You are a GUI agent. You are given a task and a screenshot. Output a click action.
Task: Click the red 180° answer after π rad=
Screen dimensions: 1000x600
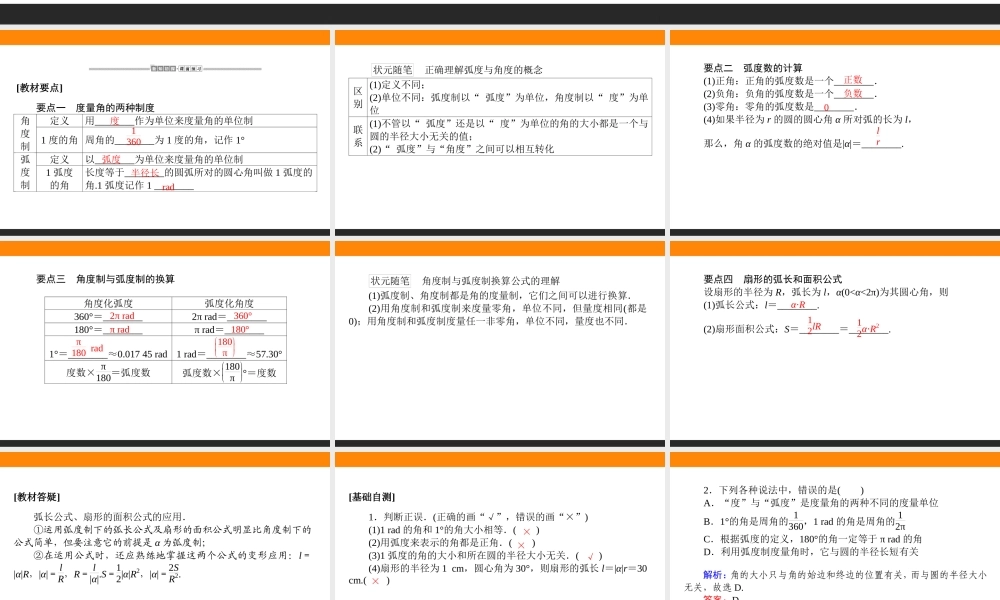coord(240,330)
